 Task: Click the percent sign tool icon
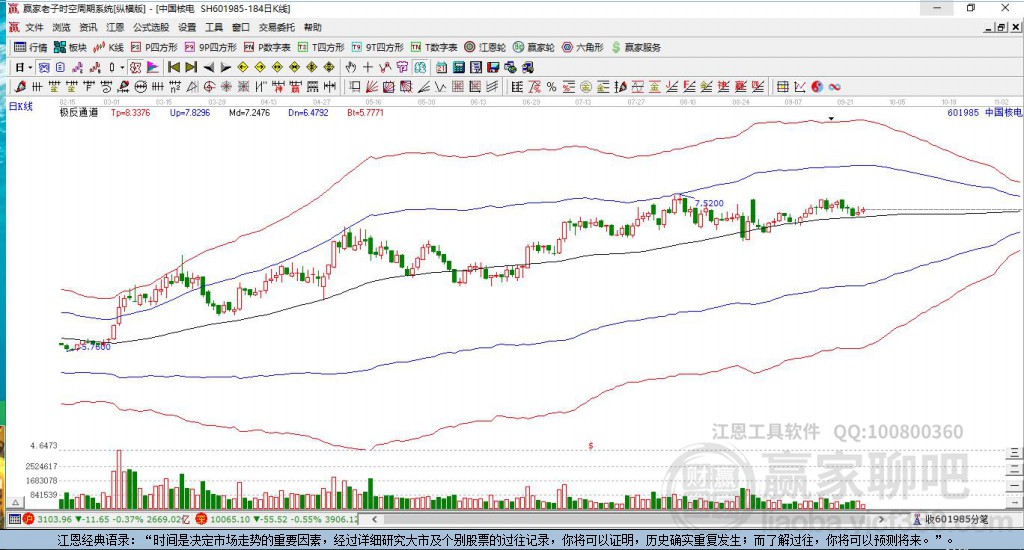551,86
